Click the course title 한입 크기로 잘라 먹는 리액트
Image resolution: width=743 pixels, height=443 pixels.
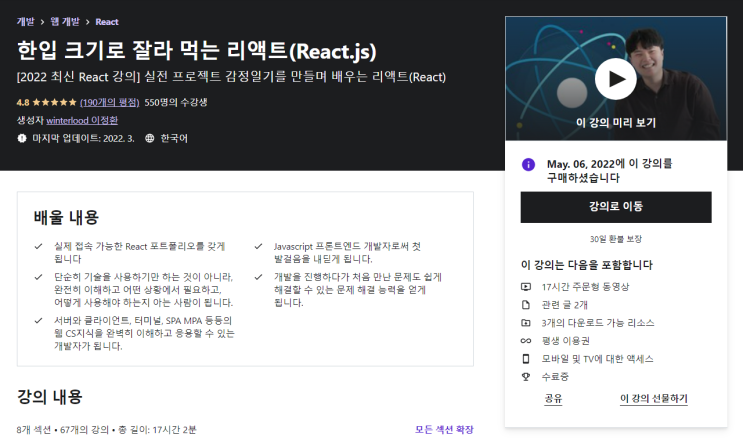197,51
